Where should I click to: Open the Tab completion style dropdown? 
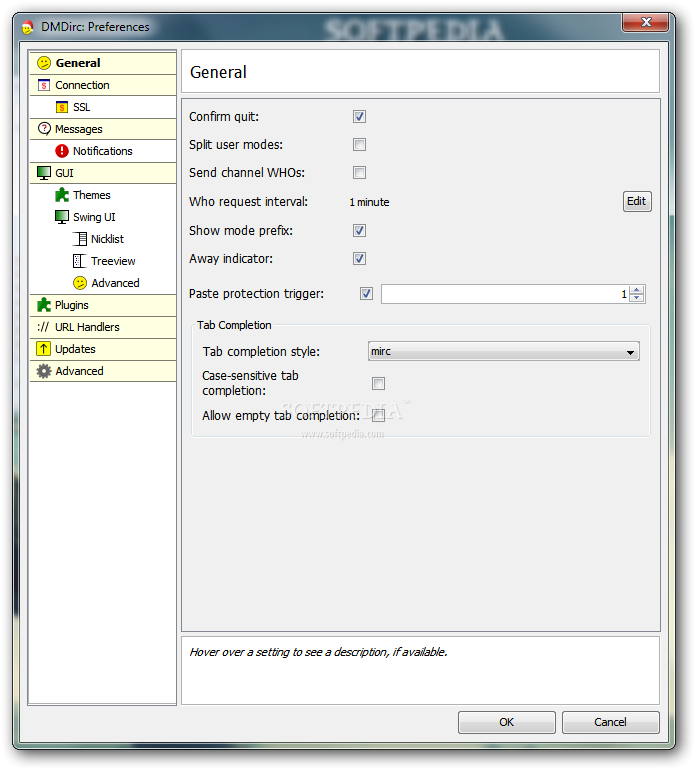(503, 352)
